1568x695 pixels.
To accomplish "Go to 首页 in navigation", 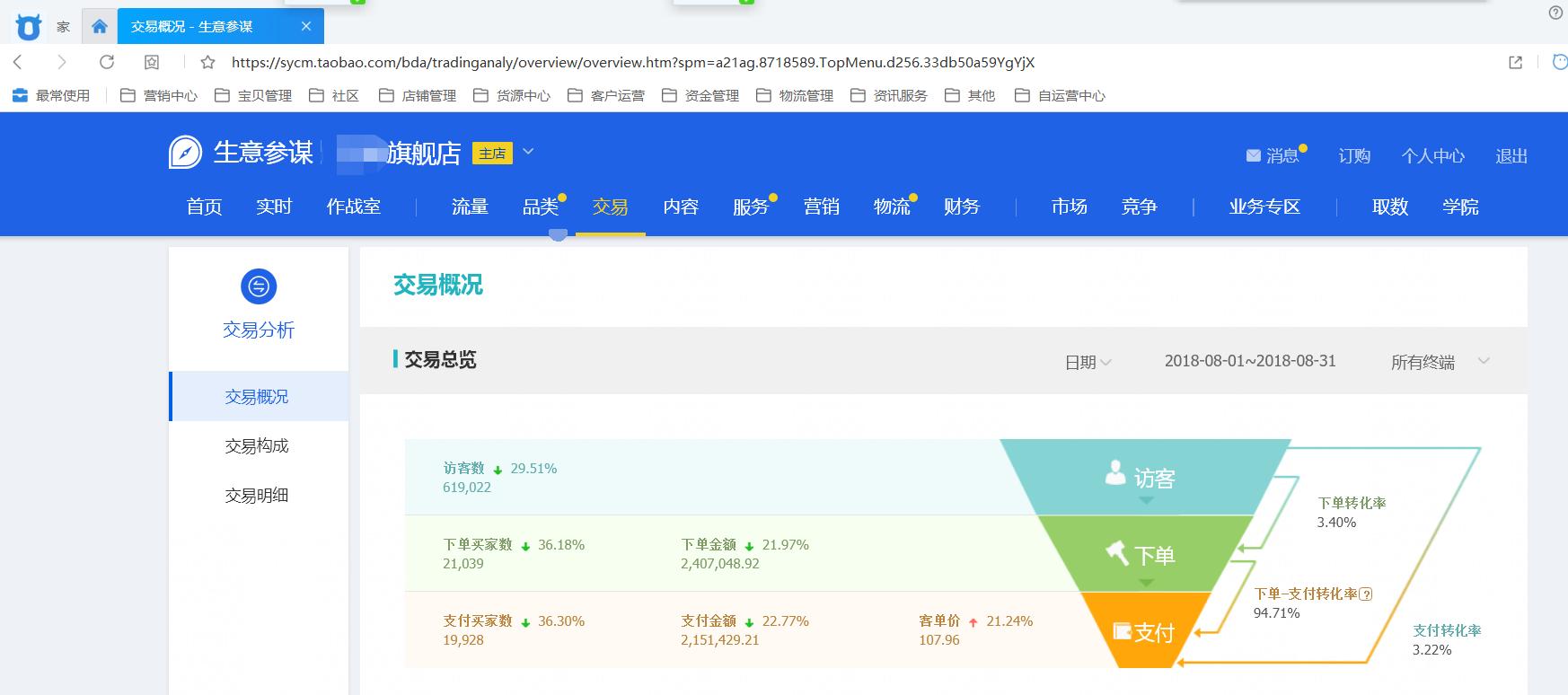I will point(204,207).
